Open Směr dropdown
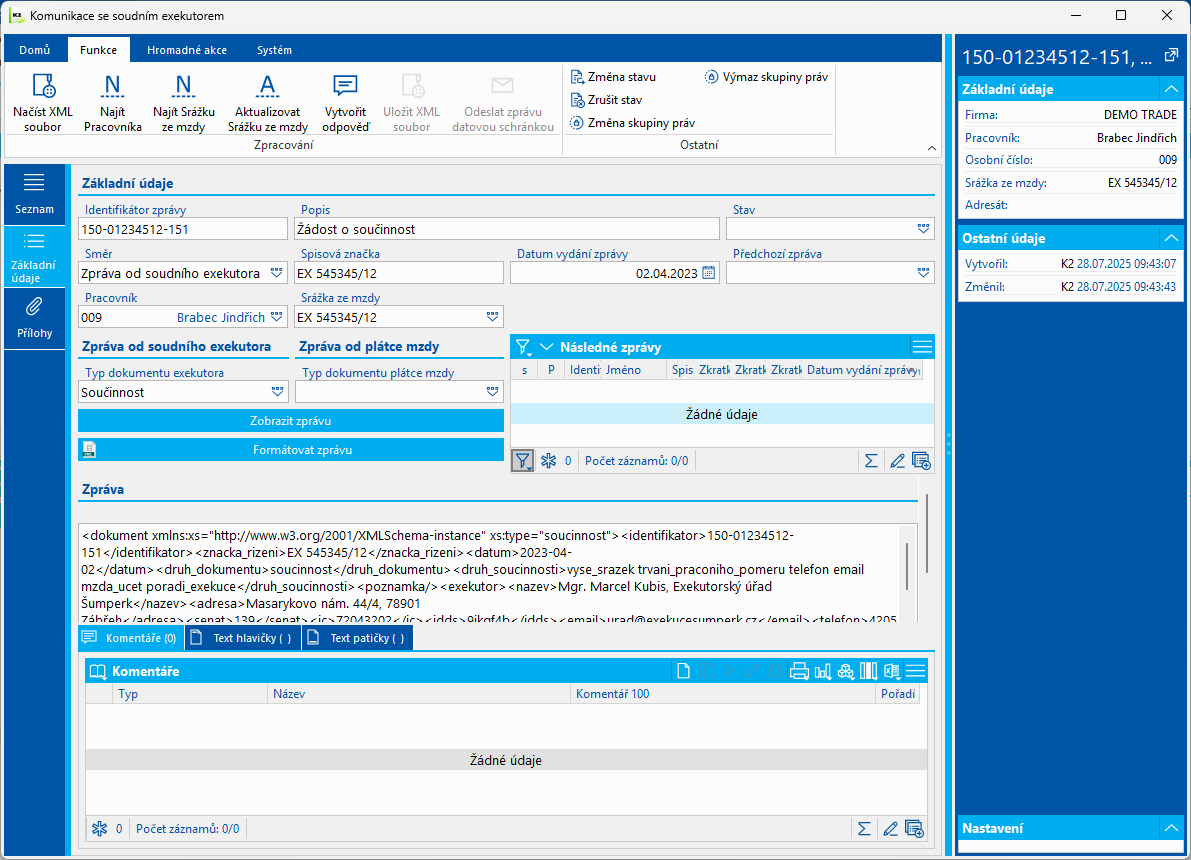Image resolution: width=1191 pixels, height=860 pixels. [276, 273]
